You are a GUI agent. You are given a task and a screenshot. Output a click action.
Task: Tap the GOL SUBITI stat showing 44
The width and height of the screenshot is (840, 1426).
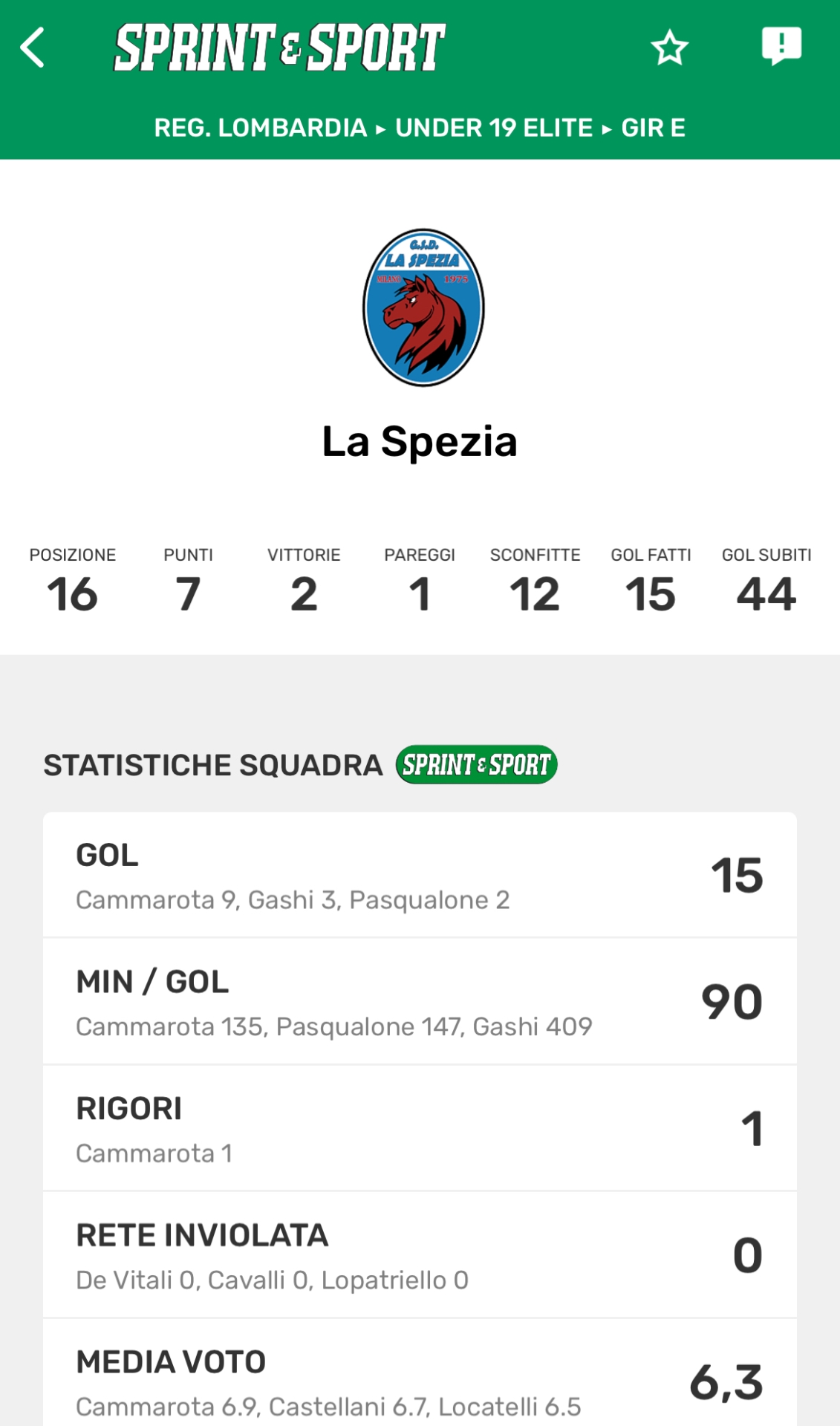point(766,583)
